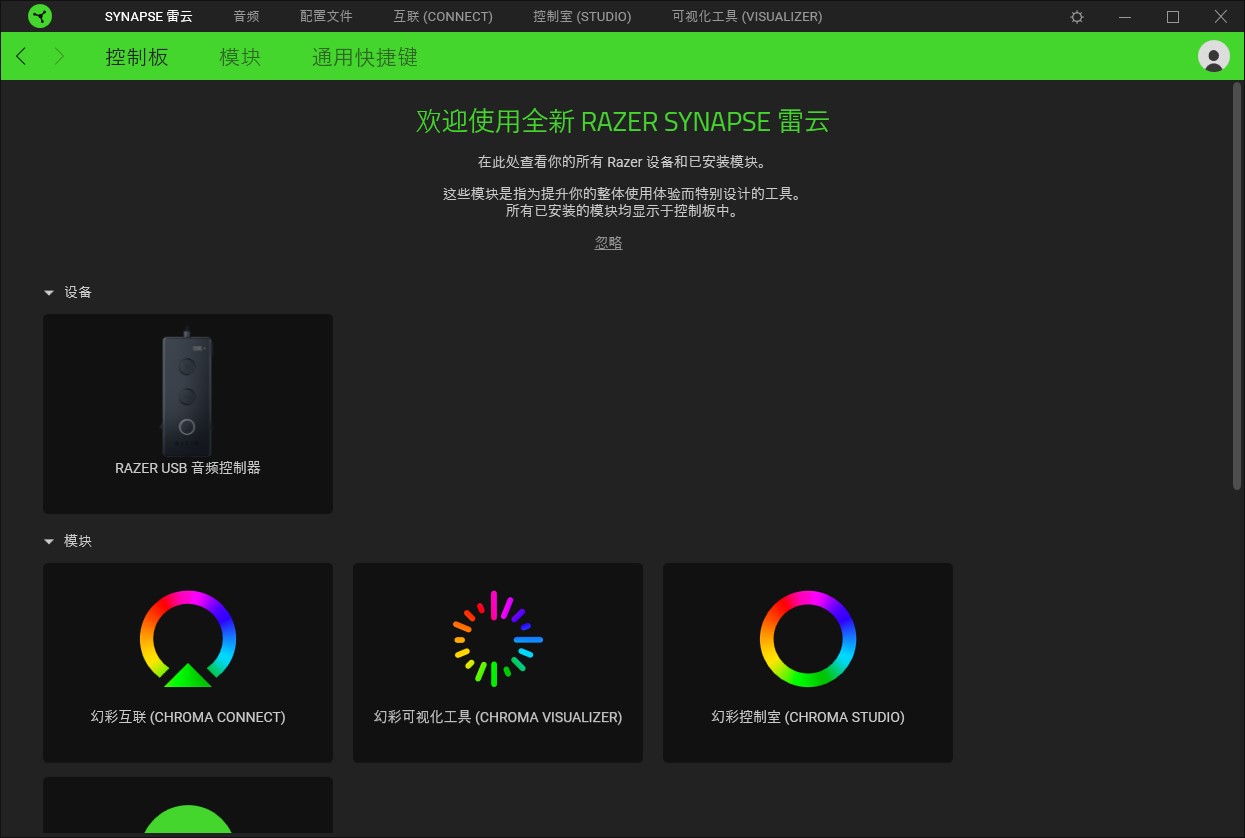
Task: Switch to 控制室 (STUDIO) tab
Action: (x=582, y=17)
